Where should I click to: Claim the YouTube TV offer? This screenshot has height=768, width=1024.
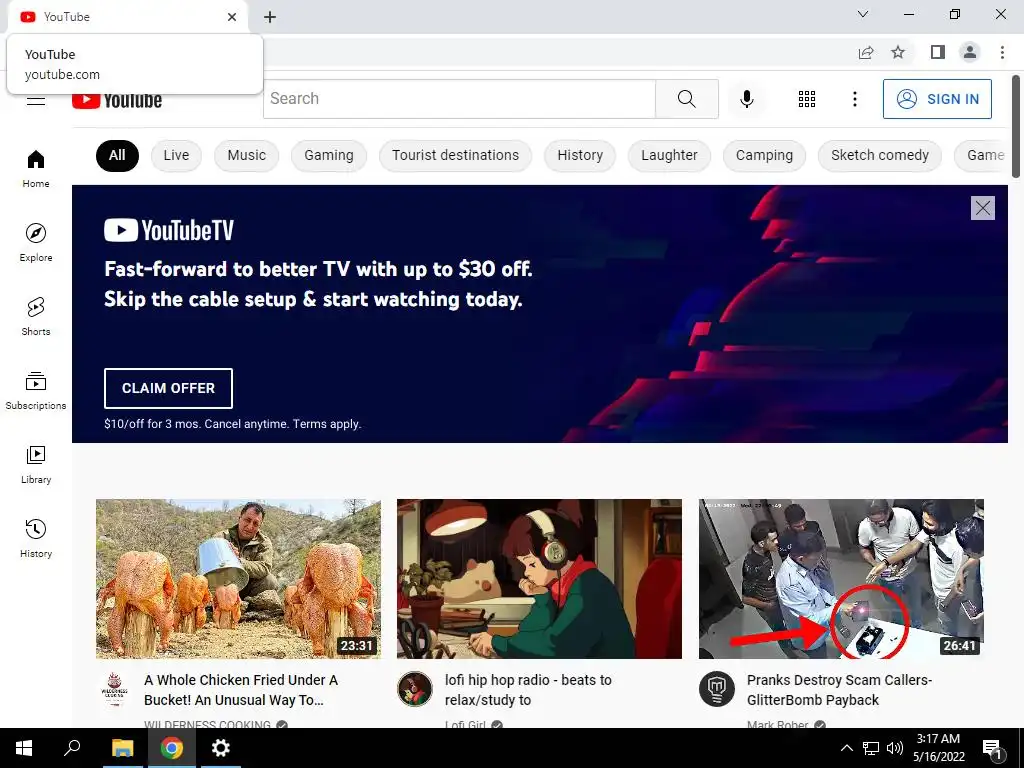(x=168, y=388)
